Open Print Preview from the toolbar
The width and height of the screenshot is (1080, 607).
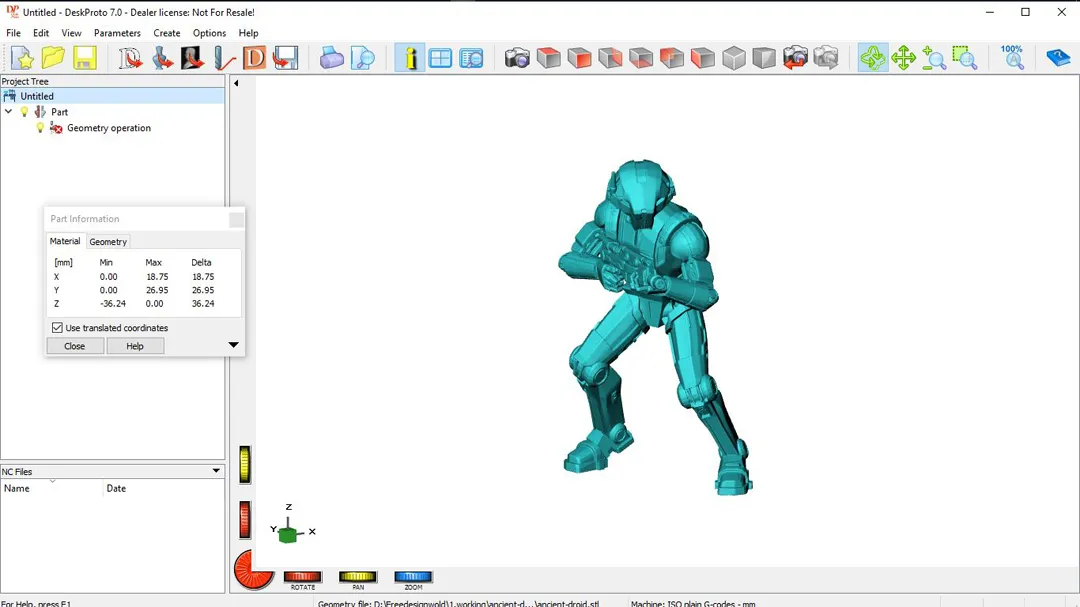(x=362, y=58)
